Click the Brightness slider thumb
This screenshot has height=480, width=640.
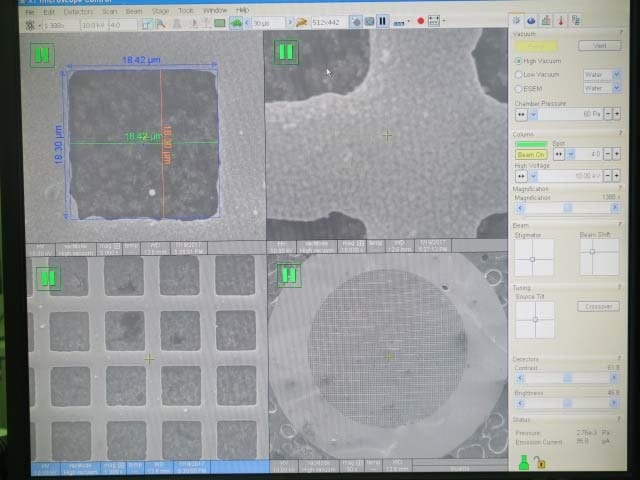(567, 403)
